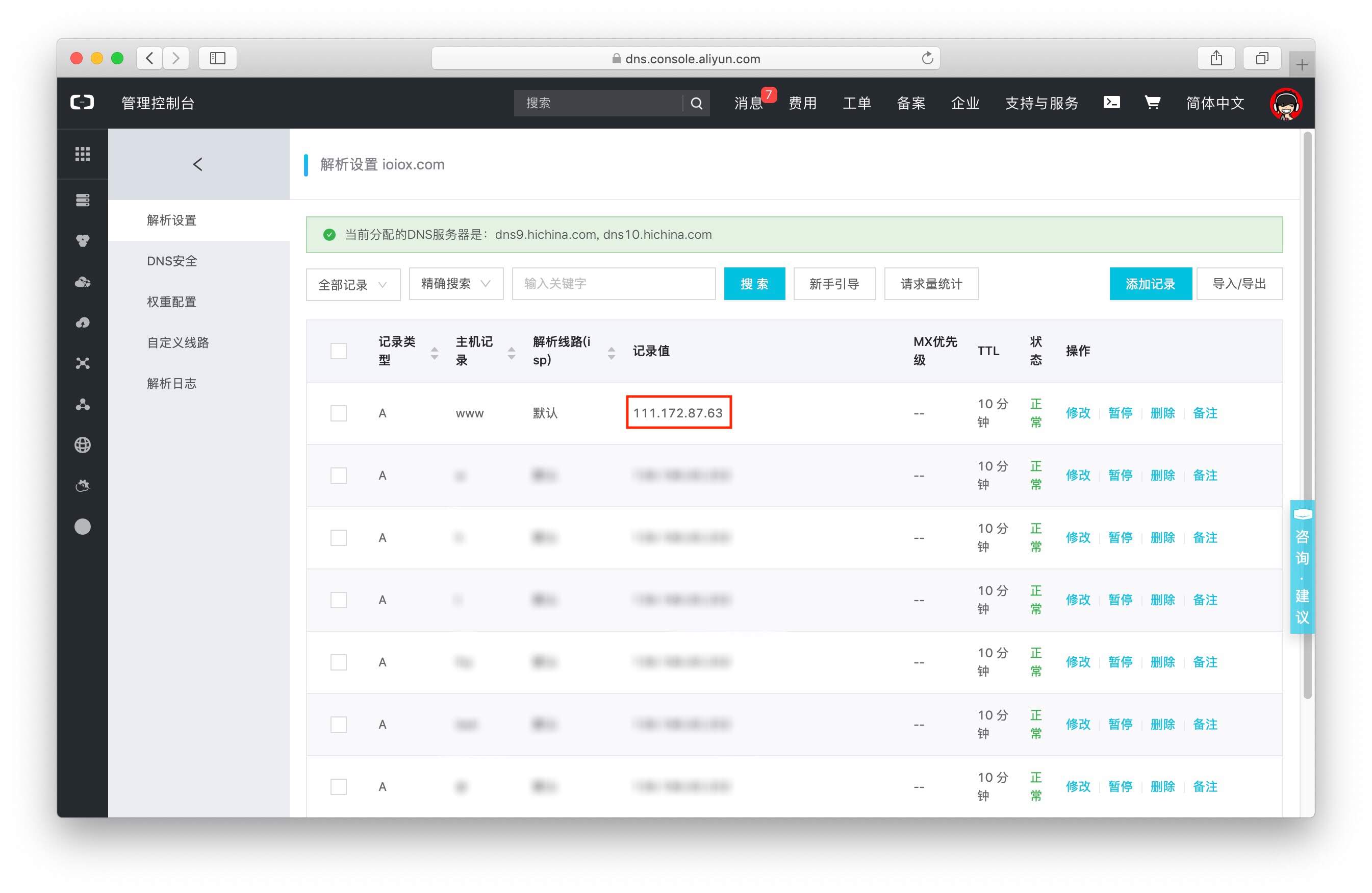Viewport: 1372px width, 893px height.
Task: Toggle the select-all checkbox in the table header
Action: pyautogui.click(x=338, y=351)
